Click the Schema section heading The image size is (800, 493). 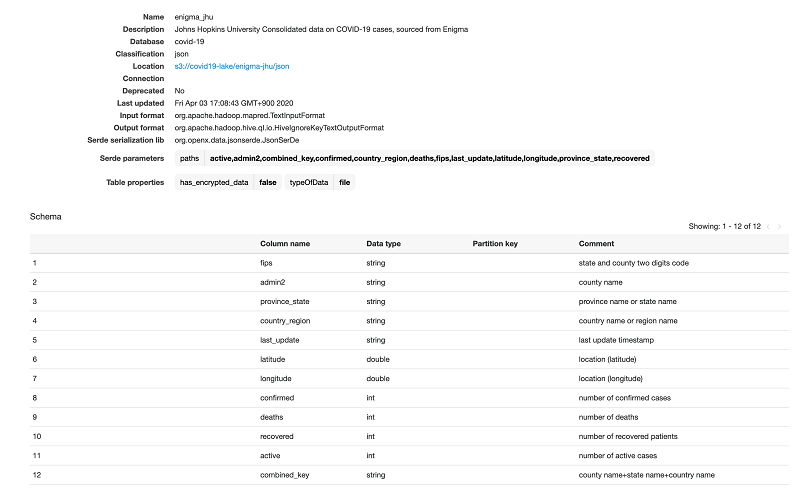pyautogui.click(x=45, y=216)
